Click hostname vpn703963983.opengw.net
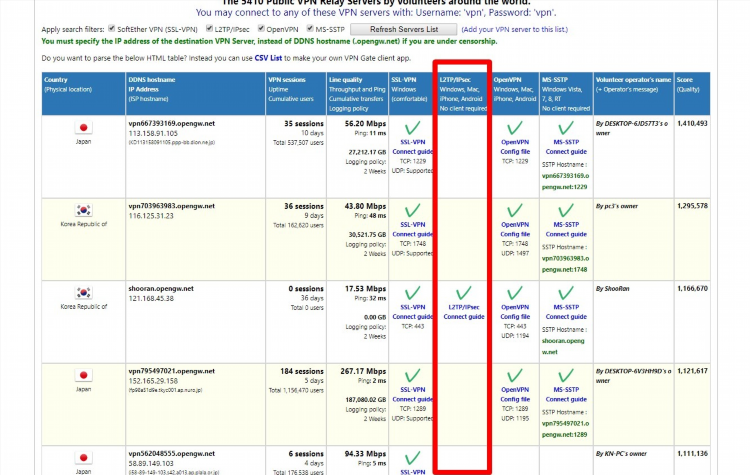750x475 pixels. coord(171,206)
